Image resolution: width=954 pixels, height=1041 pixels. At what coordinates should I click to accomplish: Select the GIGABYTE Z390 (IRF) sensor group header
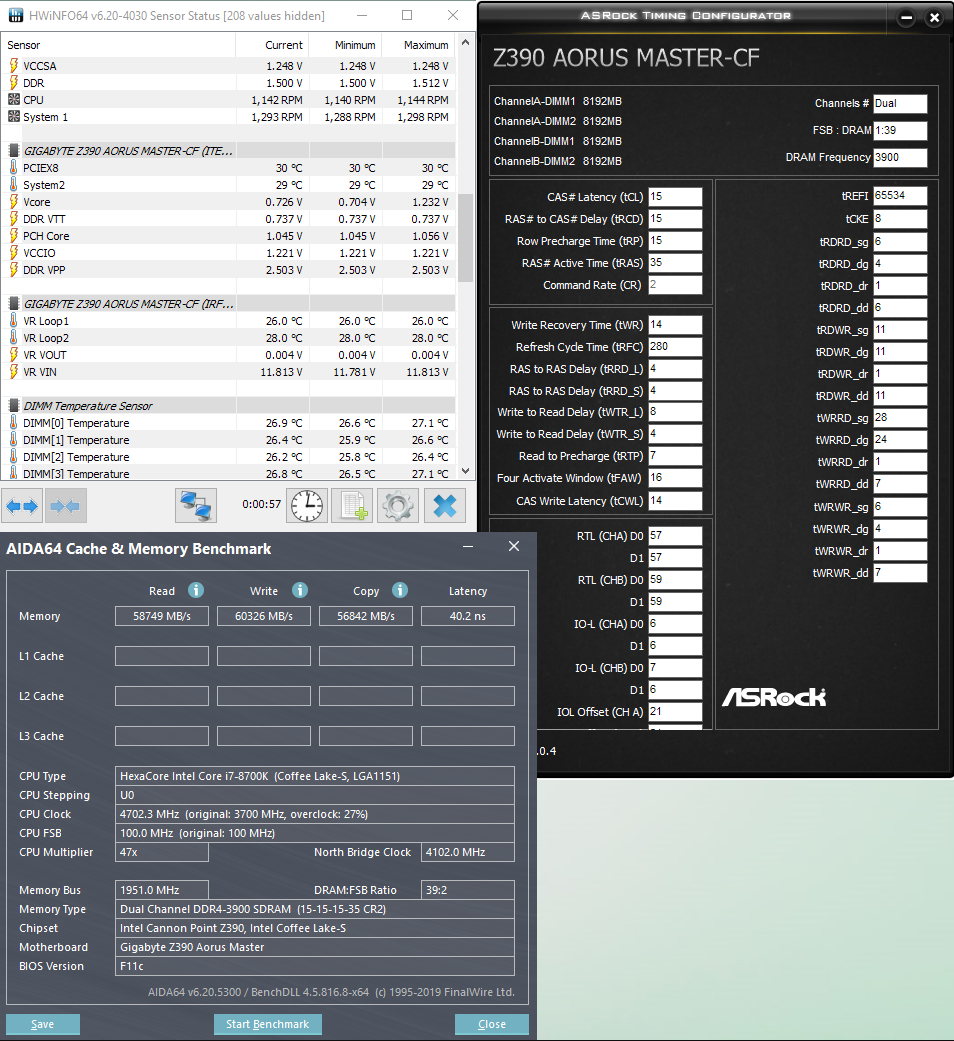coord(228,303)
